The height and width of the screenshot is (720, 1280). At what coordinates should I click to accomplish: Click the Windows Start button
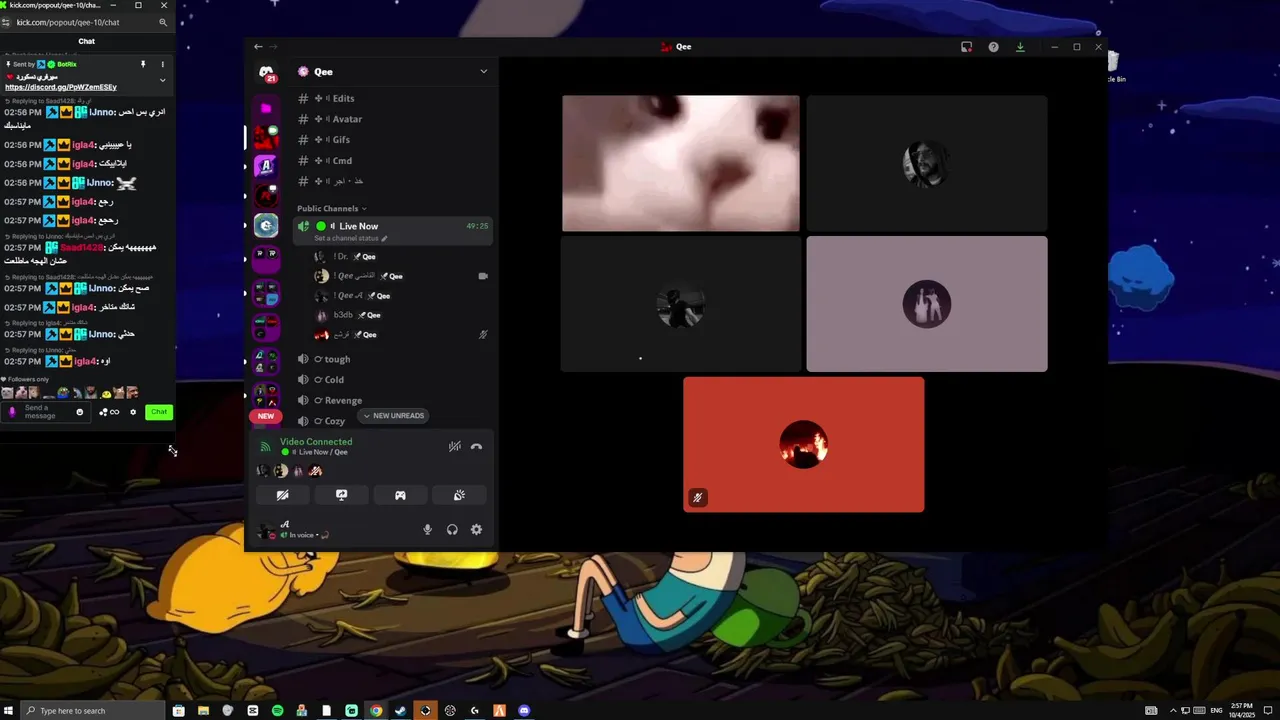click(x=9, y=711)
